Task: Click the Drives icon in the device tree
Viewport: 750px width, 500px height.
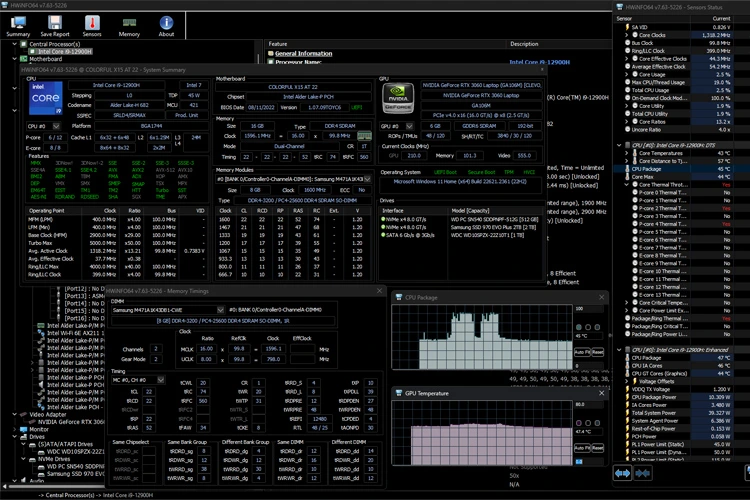Action: [23, 437]
